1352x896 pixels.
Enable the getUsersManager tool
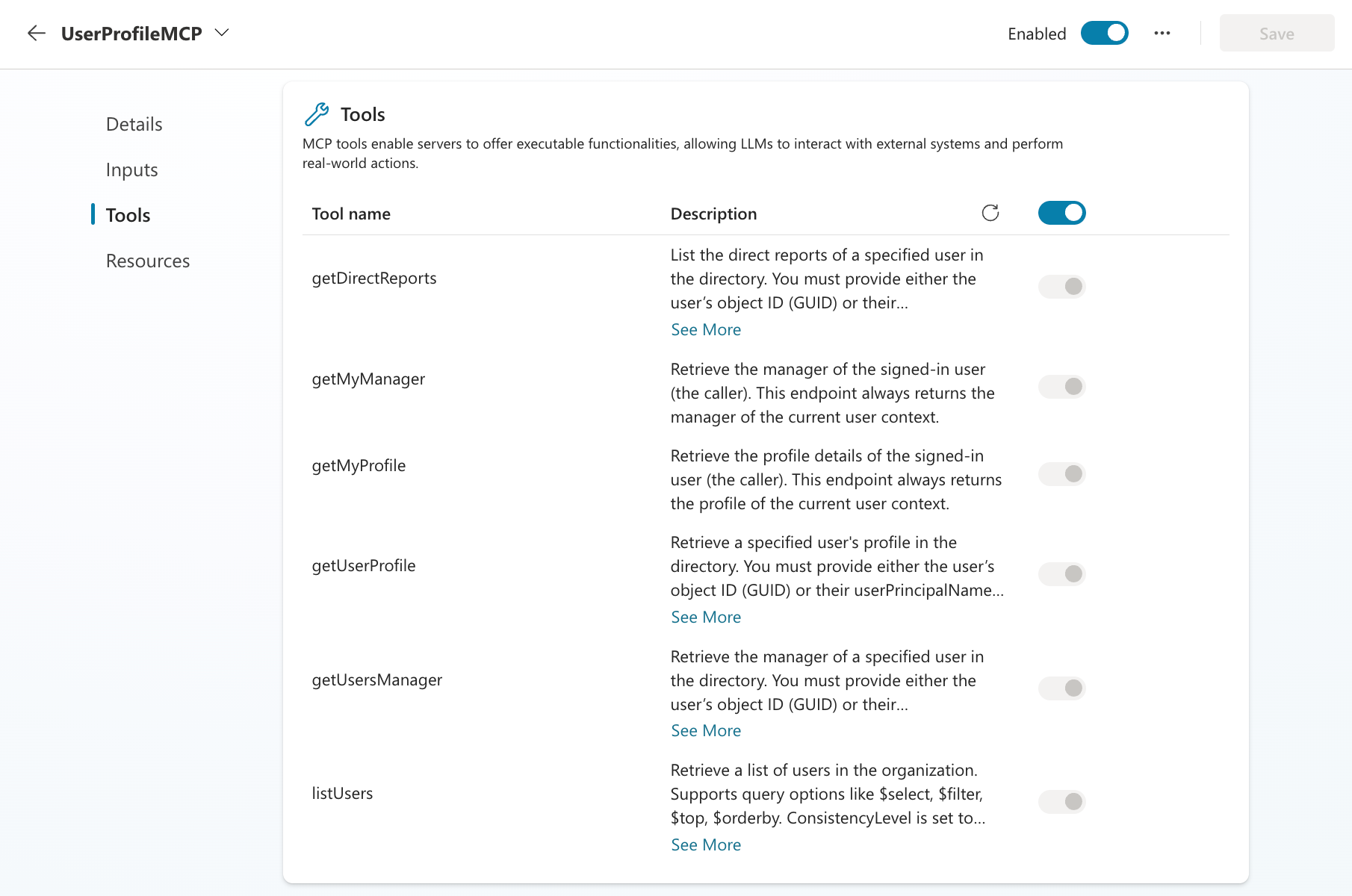1061,688
